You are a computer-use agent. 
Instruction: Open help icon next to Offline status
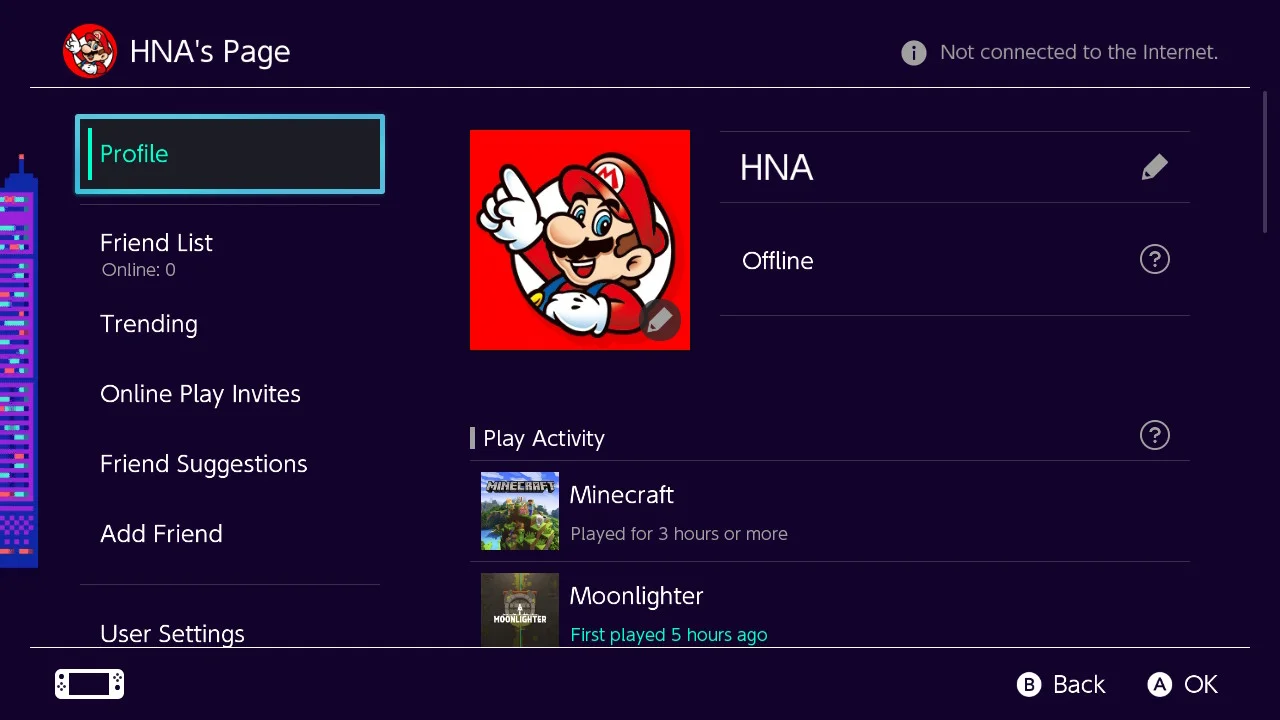(1155, 260)
